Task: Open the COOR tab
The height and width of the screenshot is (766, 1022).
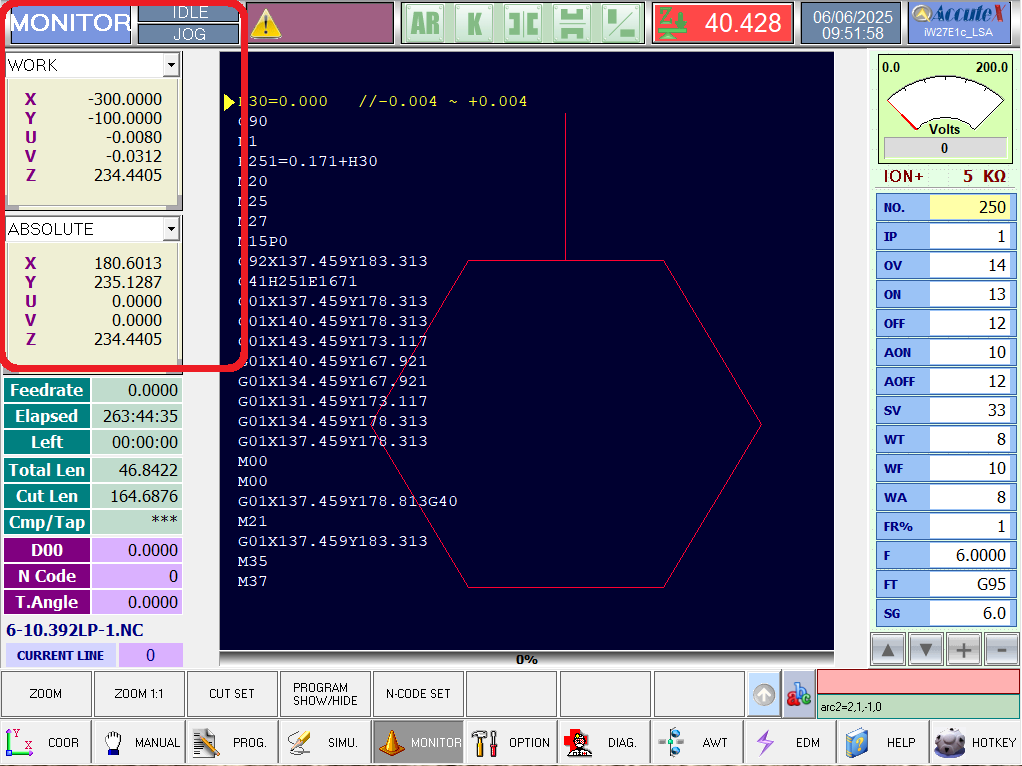Action: pyautogui.click(x=46, y=743)
